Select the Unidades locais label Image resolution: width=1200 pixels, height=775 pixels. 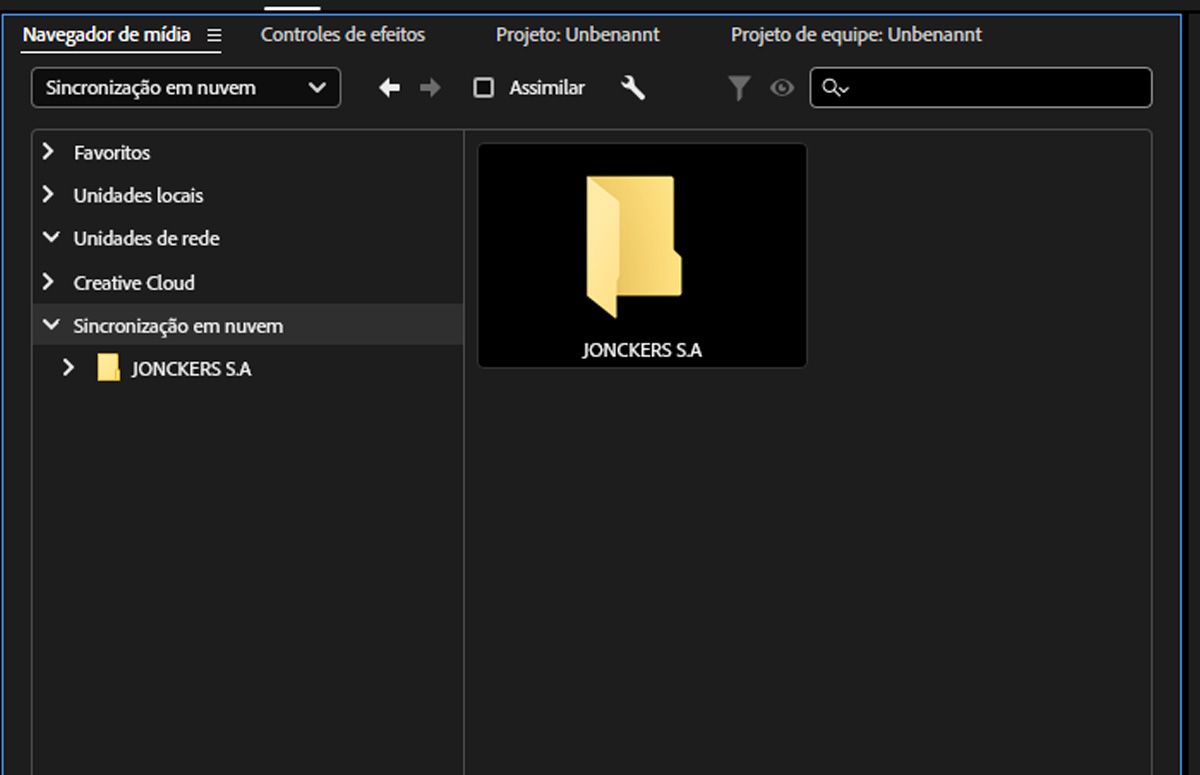coord(138,196)
